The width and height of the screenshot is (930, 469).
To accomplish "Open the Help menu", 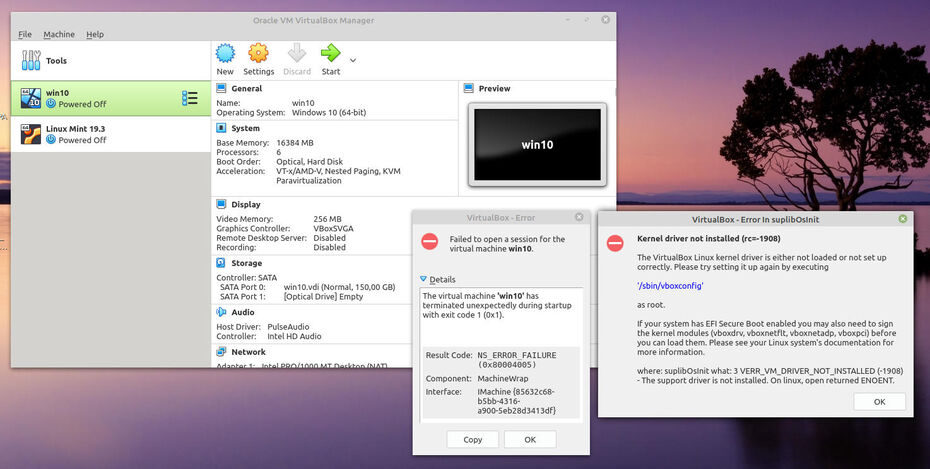I will (x=95, y=34).
